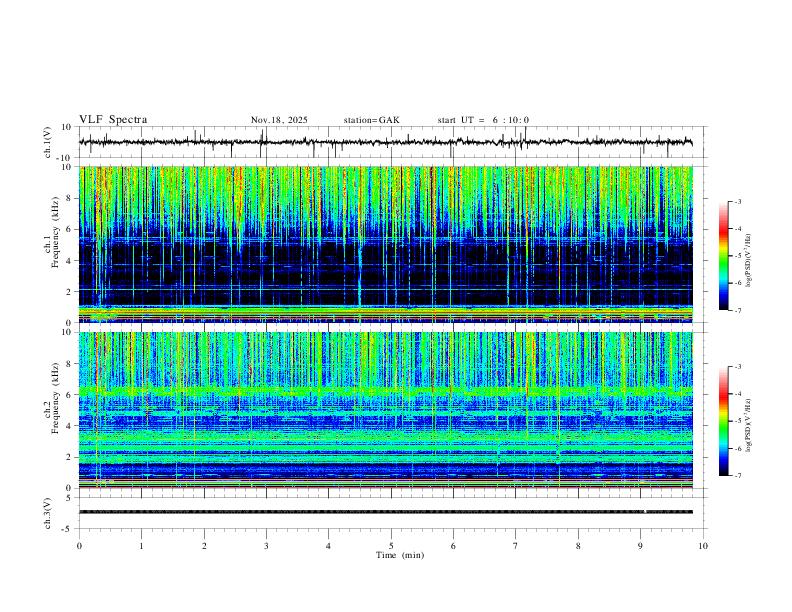The image size is (792, 612).
Task: Click the time axis tick label '4'
Action: pyautogui.click(x=328, y=546)
